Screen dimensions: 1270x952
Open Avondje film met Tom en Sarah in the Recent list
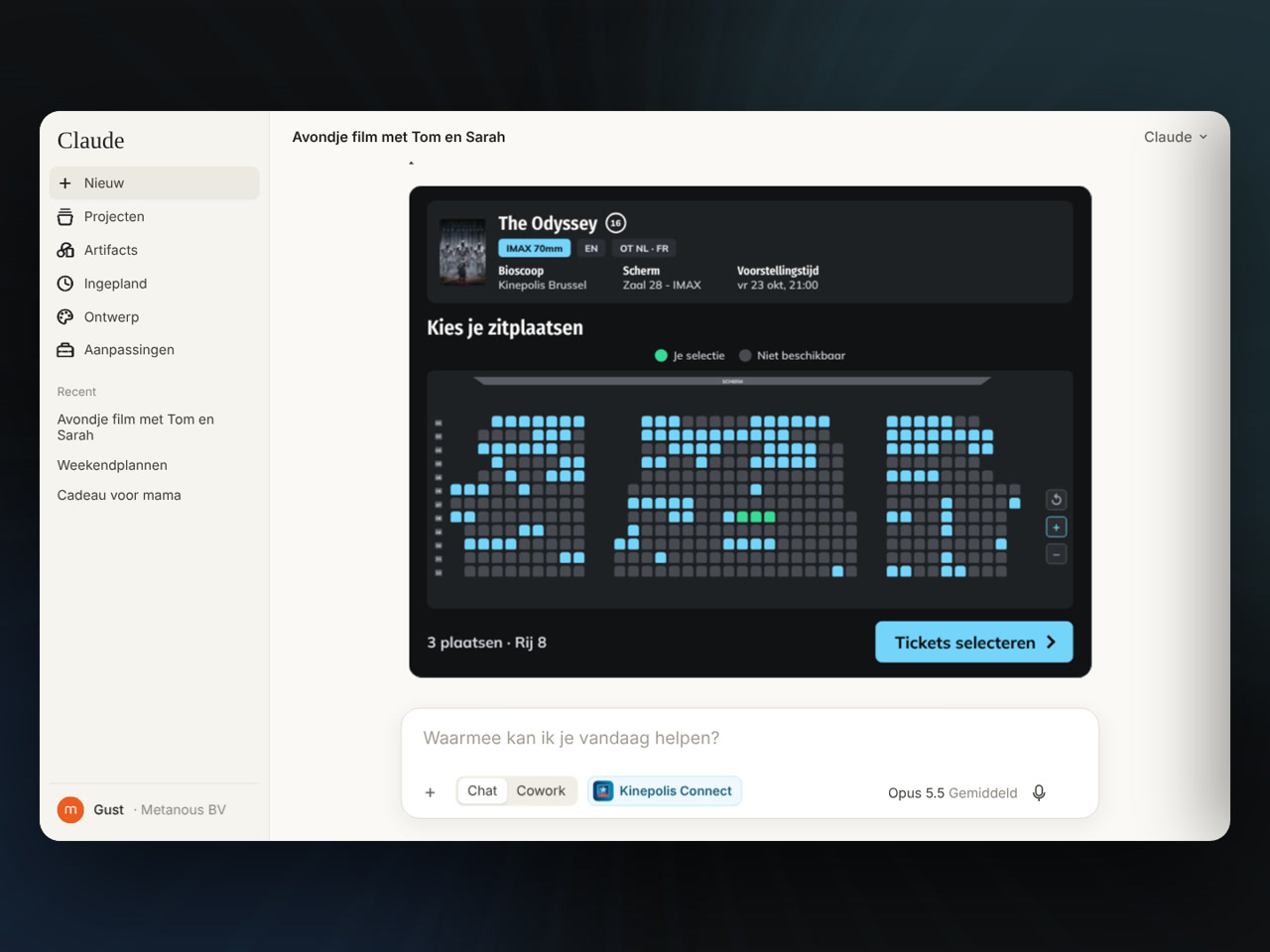tap(136, 427)
